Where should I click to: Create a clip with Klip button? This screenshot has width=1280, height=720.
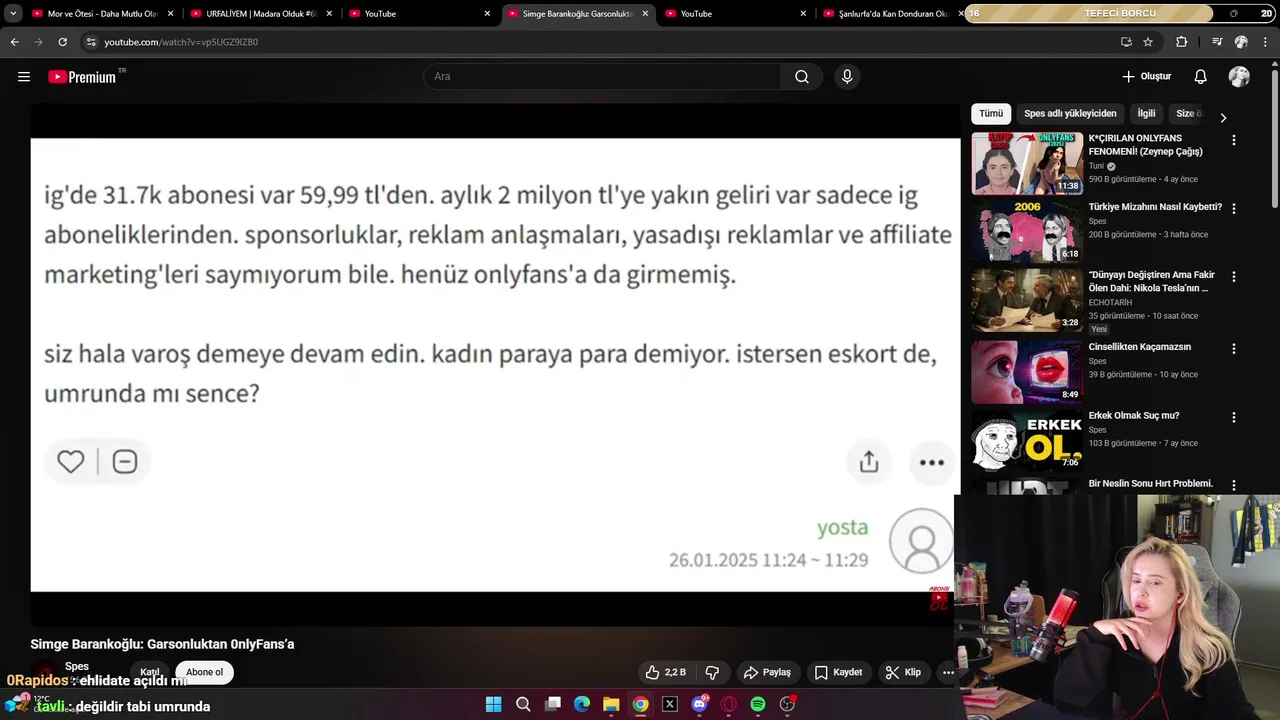pos(903,672)
